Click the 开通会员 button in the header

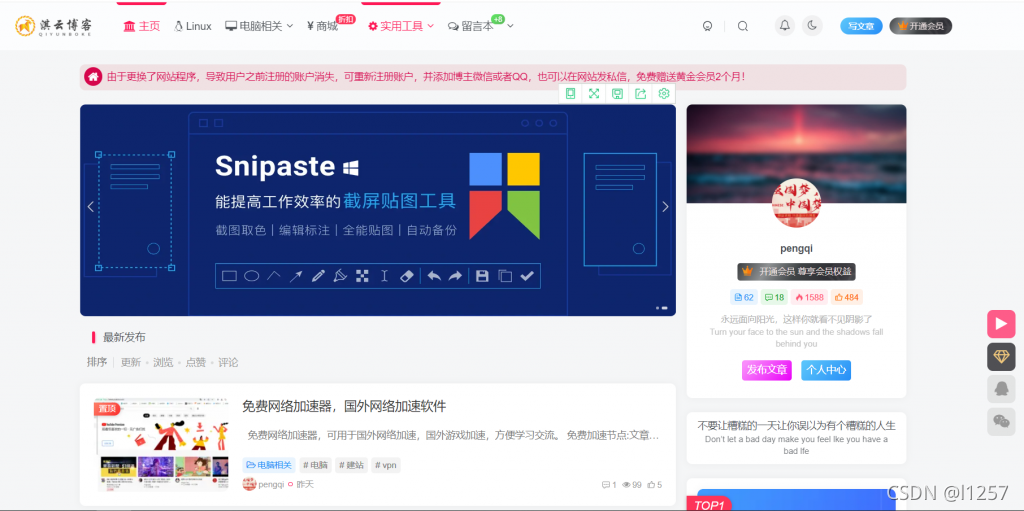coord(921,26)
